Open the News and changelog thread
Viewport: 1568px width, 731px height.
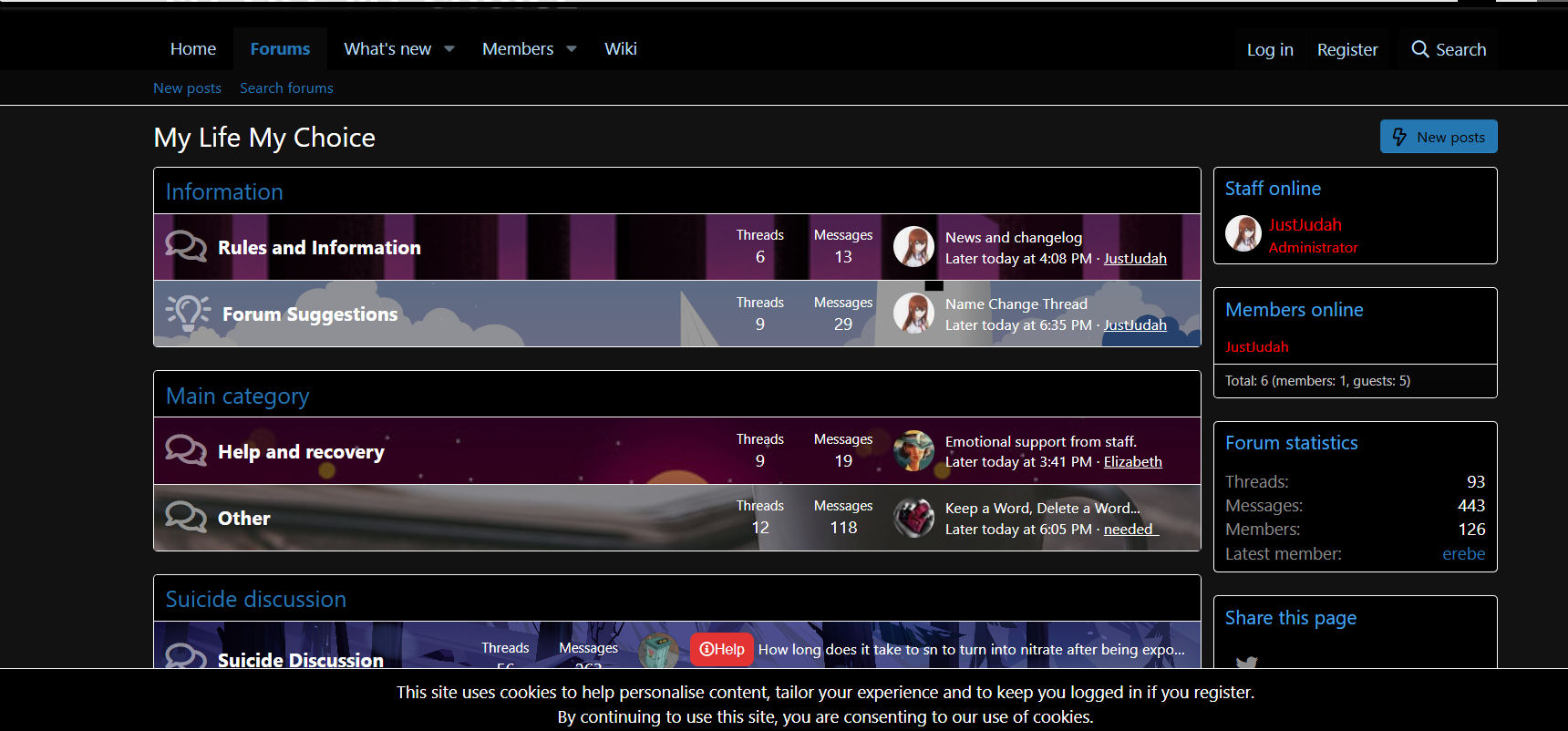(1014, 237)
